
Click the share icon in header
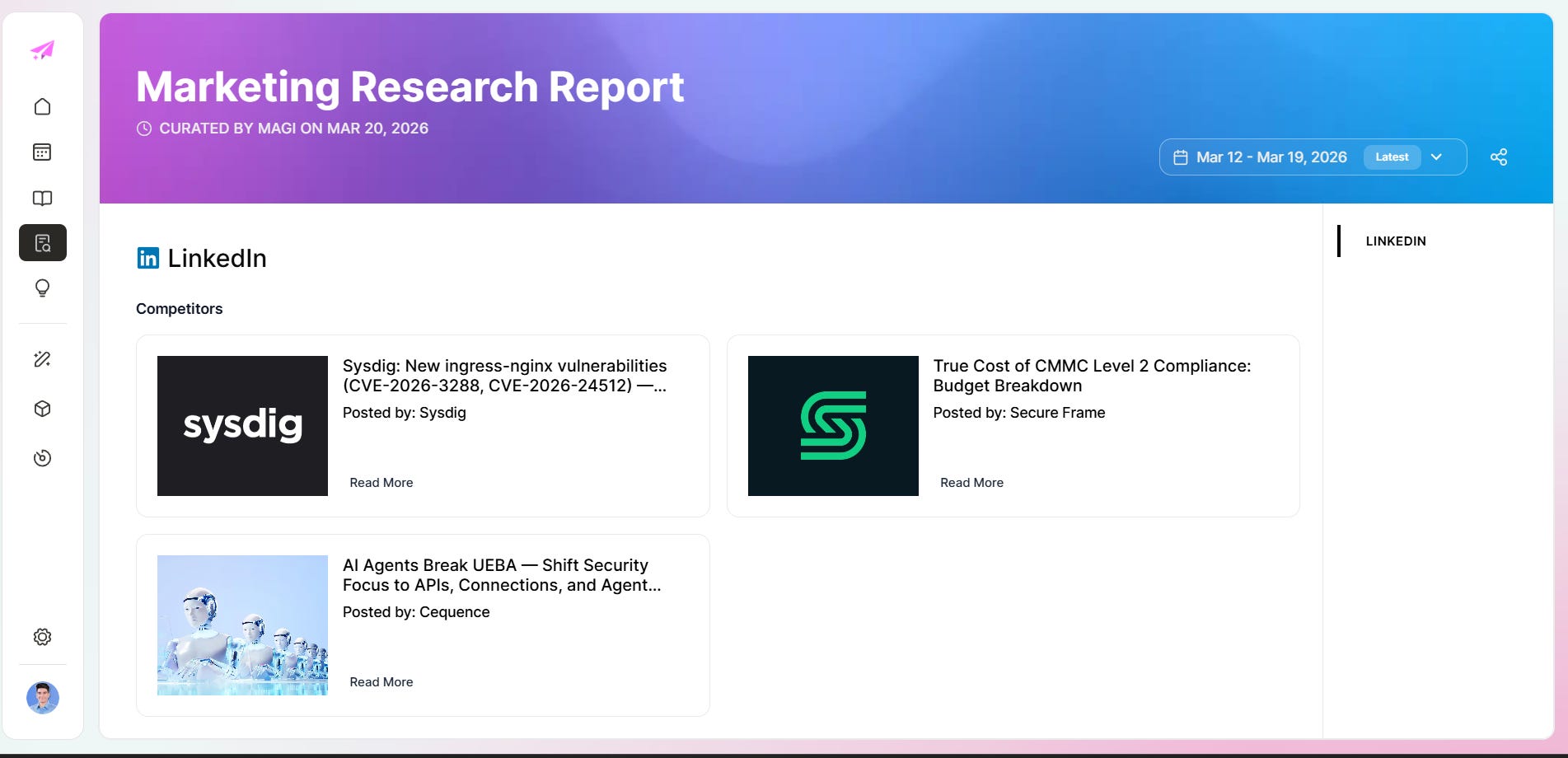pos(1499,157)
